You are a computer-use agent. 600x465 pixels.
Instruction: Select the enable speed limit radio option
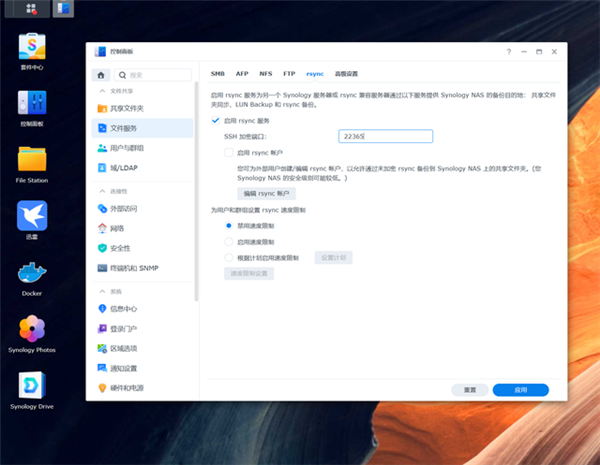tap(228, 242)
